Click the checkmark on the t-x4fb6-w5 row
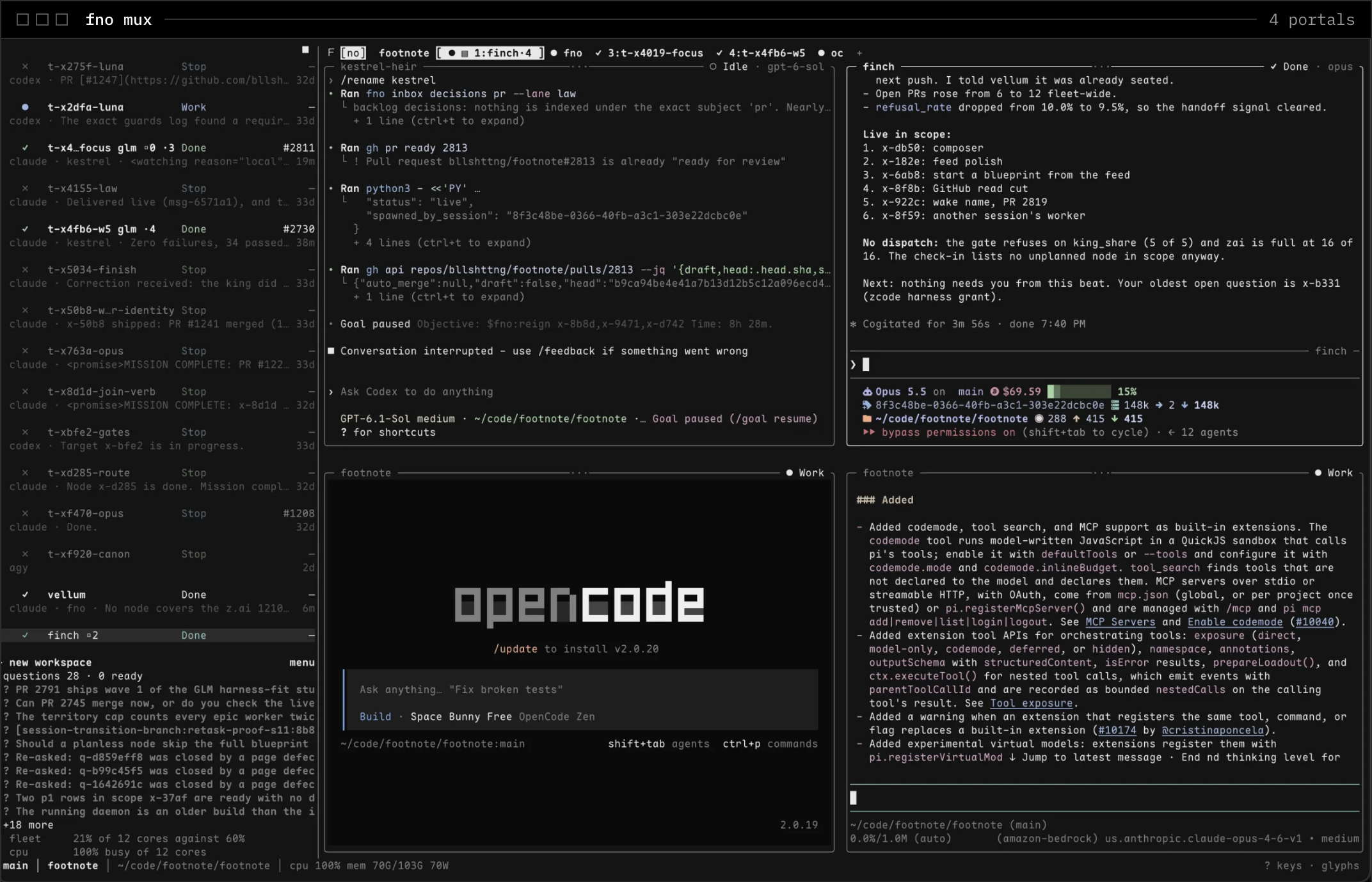Image resolution: width=1372 pixels, height=882 pixels. click(x=25, y=229)
